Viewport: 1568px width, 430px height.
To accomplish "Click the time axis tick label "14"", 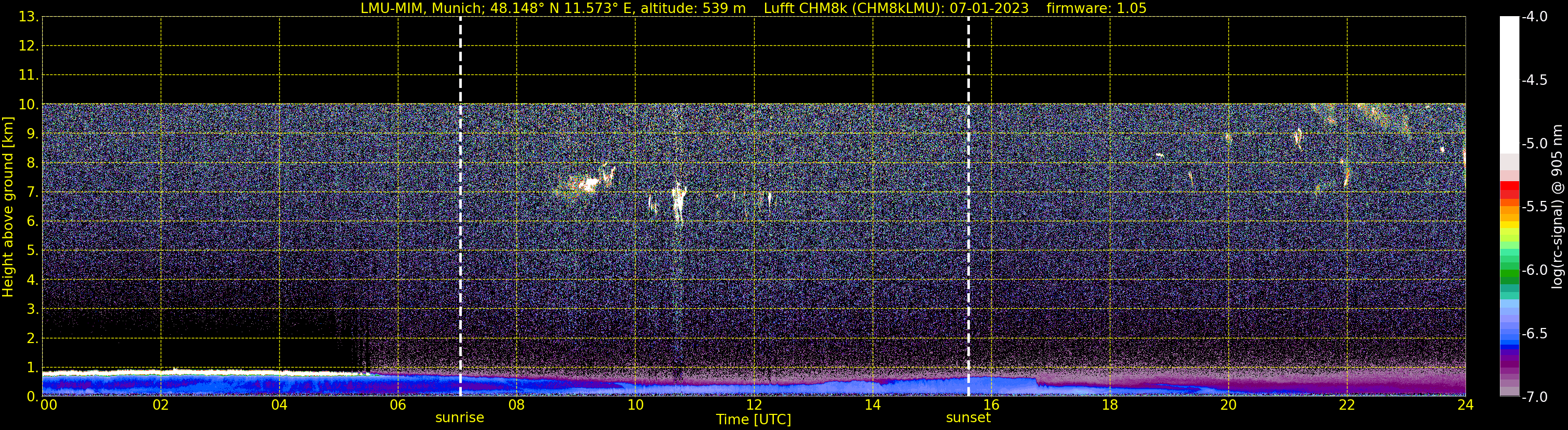I will [x=873, y=406].
